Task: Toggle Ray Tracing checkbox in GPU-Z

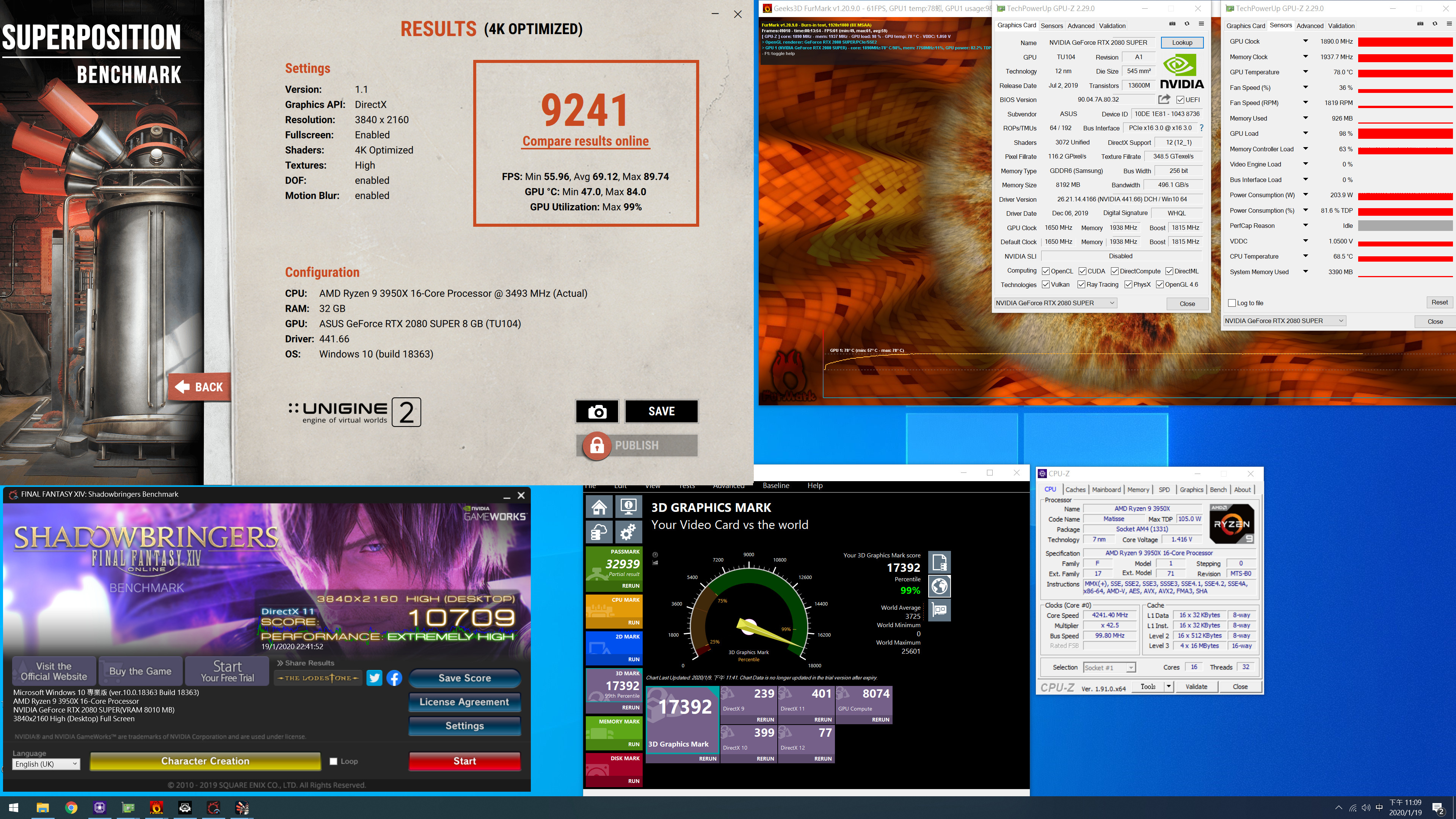Action: point(1081,284)
